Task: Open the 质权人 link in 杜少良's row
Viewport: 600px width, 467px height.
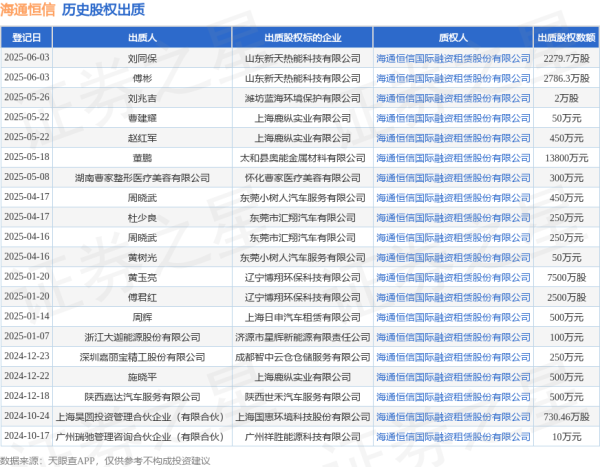Action: 453,216
